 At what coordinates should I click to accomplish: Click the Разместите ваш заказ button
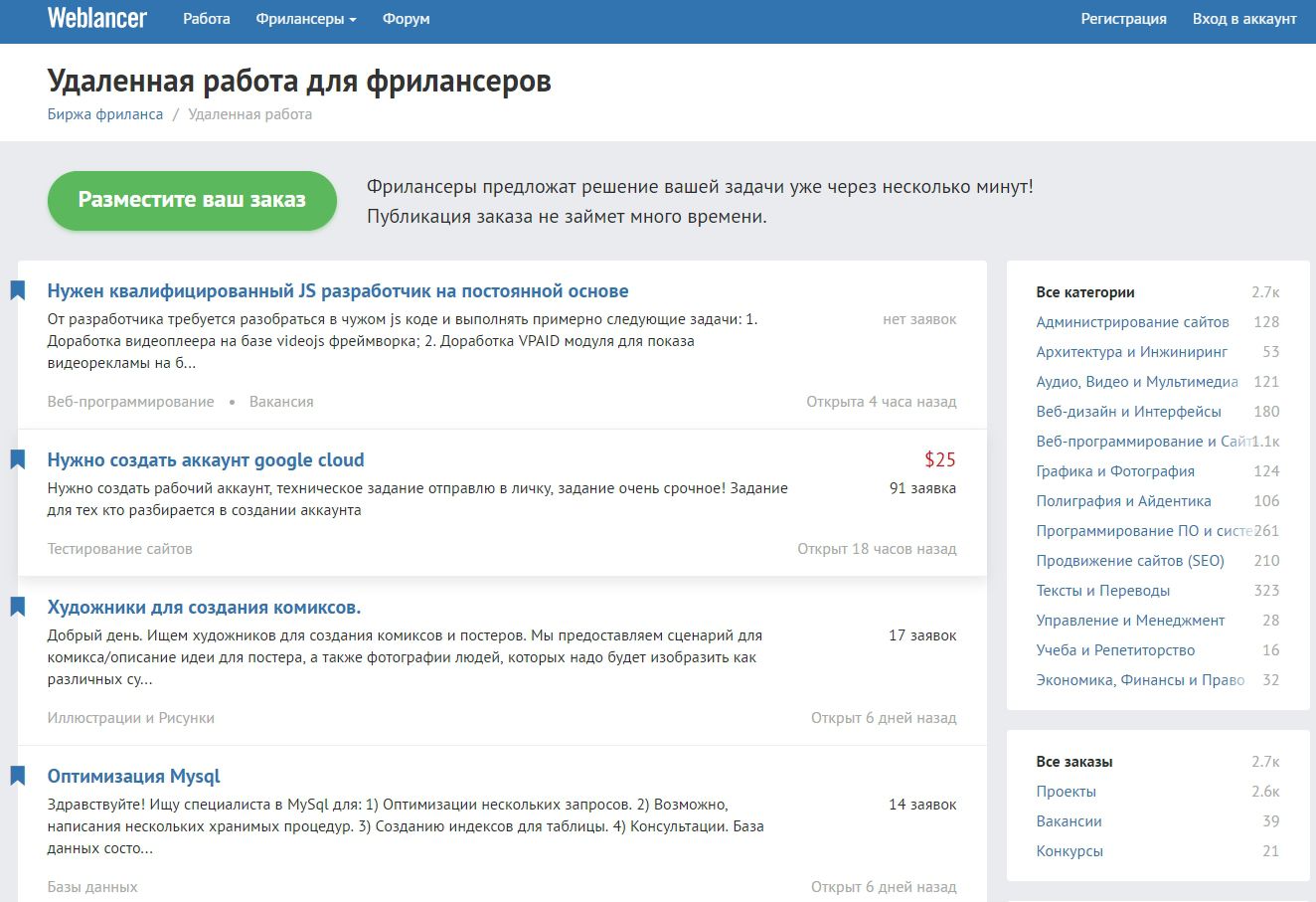[x=192, y=200]
